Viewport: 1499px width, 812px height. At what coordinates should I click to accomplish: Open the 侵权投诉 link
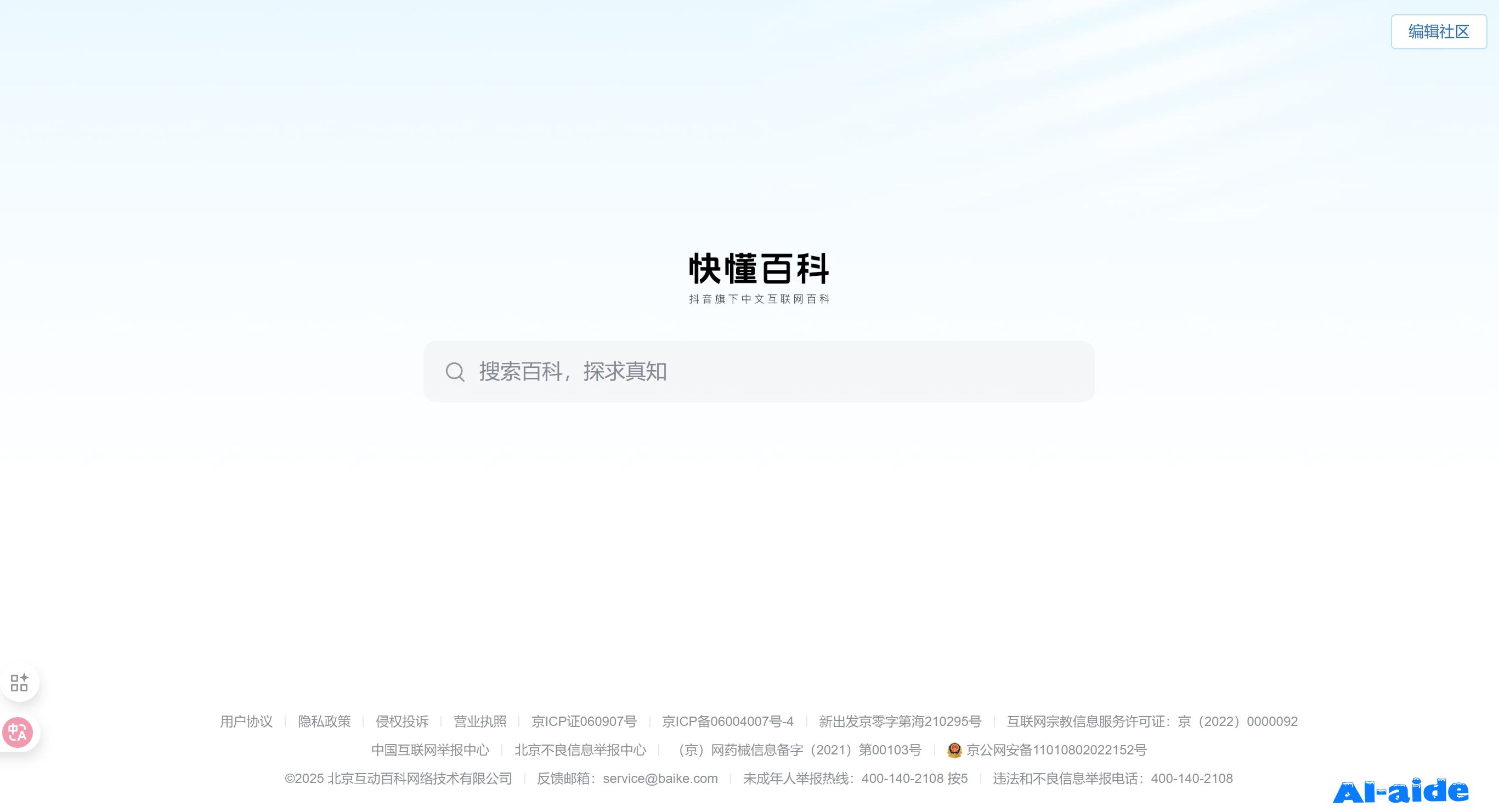click(402, 722)
